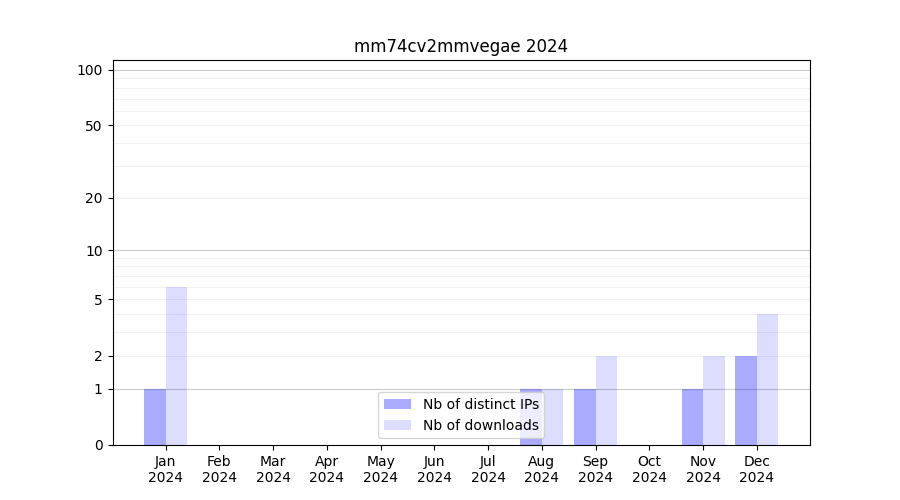Click the 100 tick label on y-axis
Screen dimensions: 900x500
pos(90,70)
